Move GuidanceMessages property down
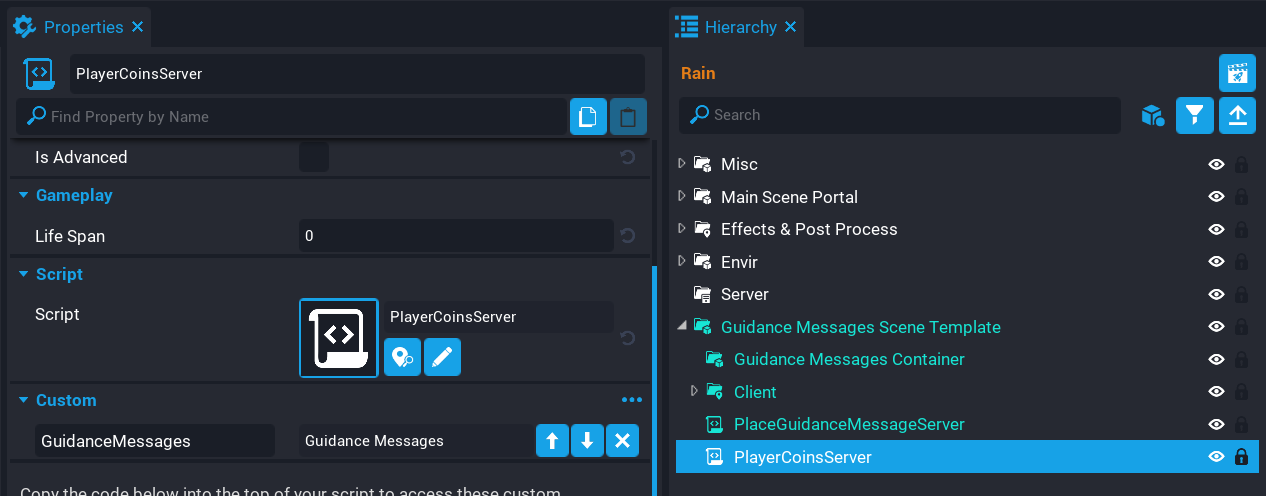 587,441
